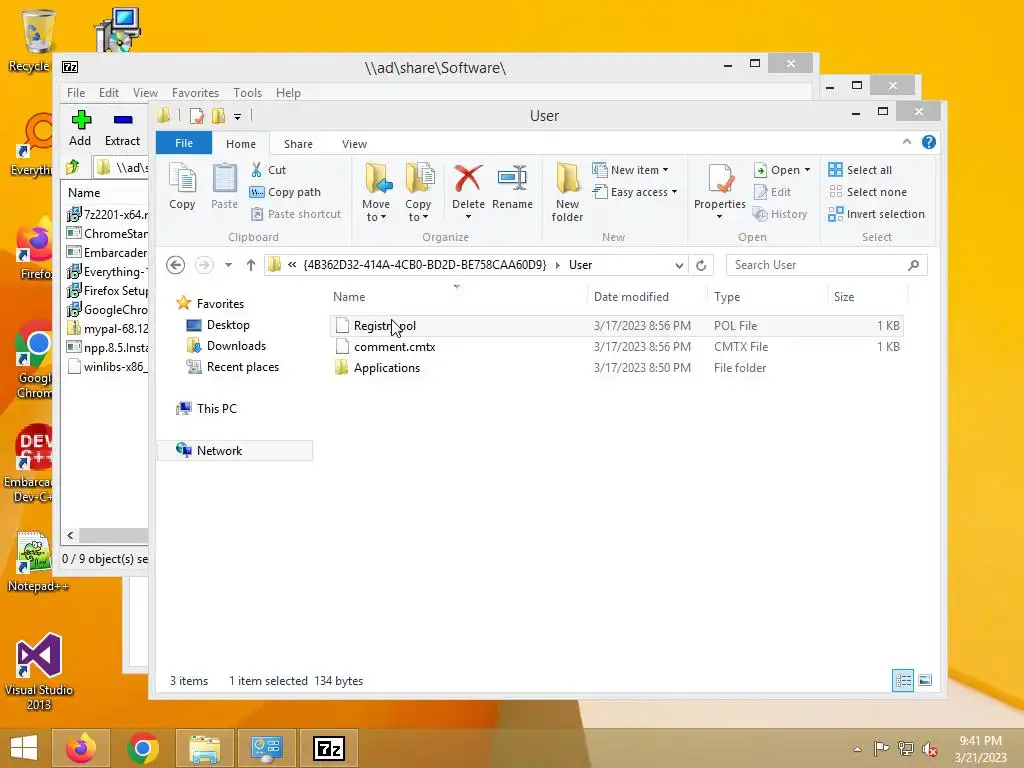Viewport: 1024px width, 768px height.
Task: Go up one folder level arrow
Action: point(251,265)
